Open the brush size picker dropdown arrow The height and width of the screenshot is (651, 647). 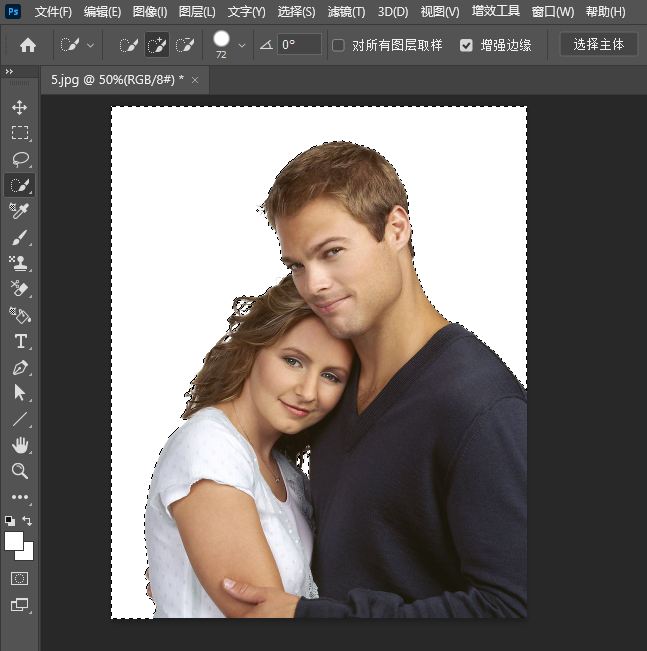coord(241,45)
